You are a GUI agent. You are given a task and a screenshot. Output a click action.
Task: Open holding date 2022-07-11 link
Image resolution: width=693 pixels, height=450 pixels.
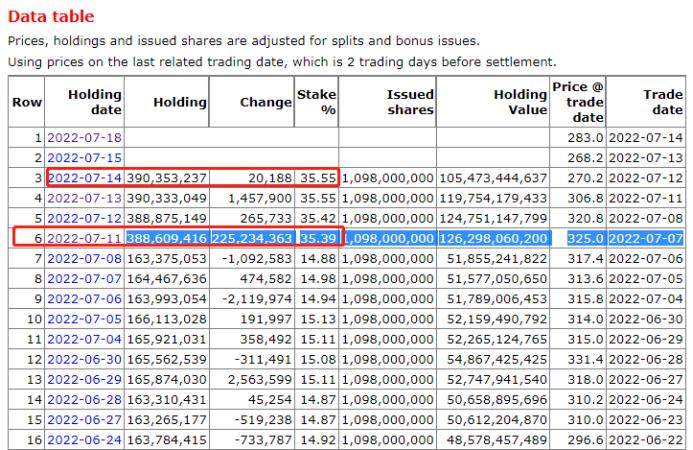[x=84, y=238]
